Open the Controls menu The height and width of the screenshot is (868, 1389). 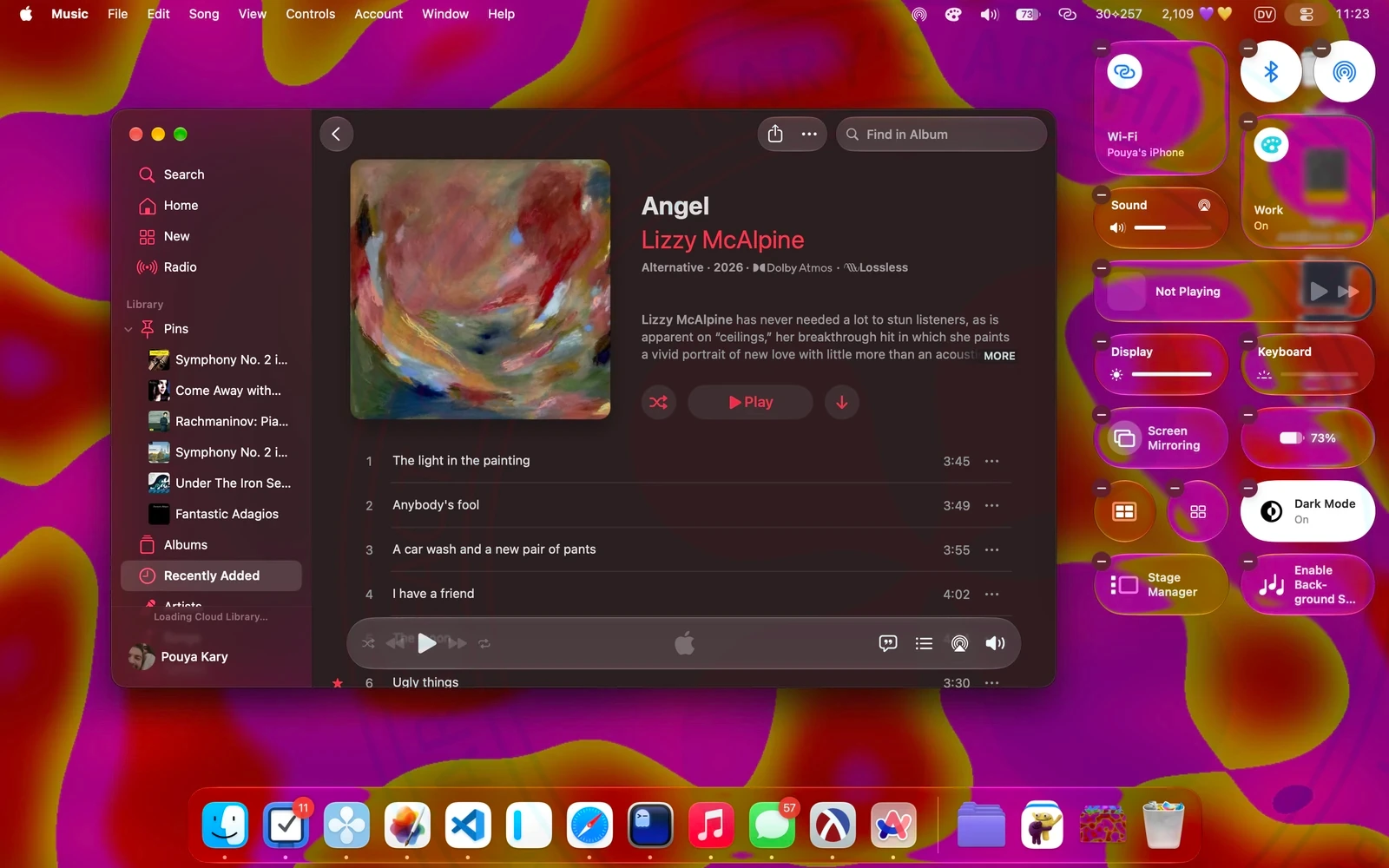click(x=310, y=14)
